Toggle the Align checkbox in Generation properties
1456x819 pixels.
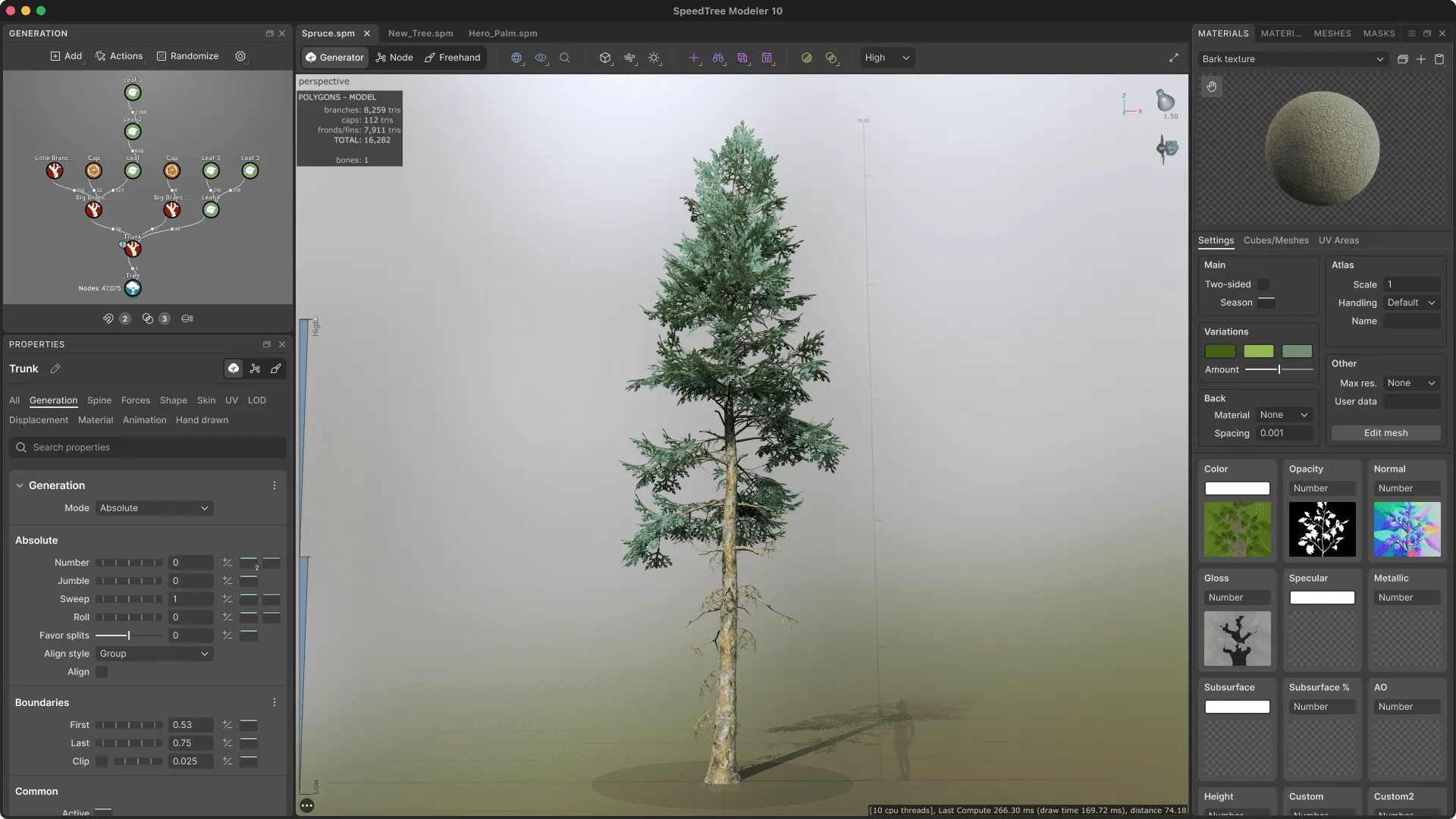click(x=102, y=672)
